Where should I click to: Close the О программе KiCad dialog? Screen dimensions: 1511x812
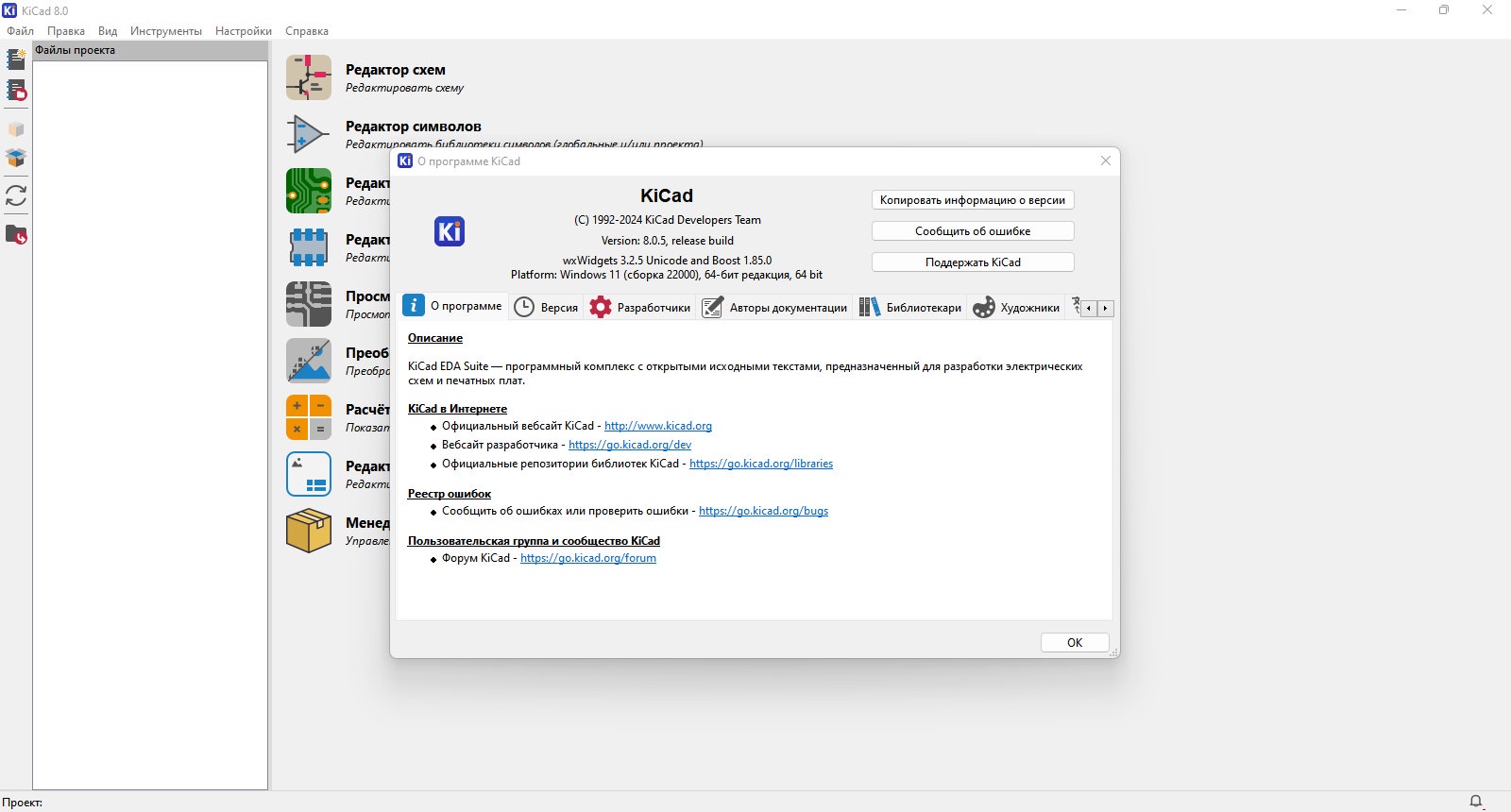point(1106,161)
